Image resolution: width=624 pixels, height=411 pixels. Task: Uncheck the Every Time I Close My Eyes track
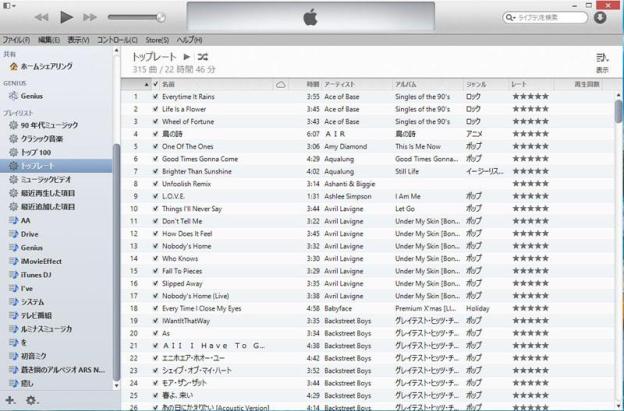click(156, 308)
